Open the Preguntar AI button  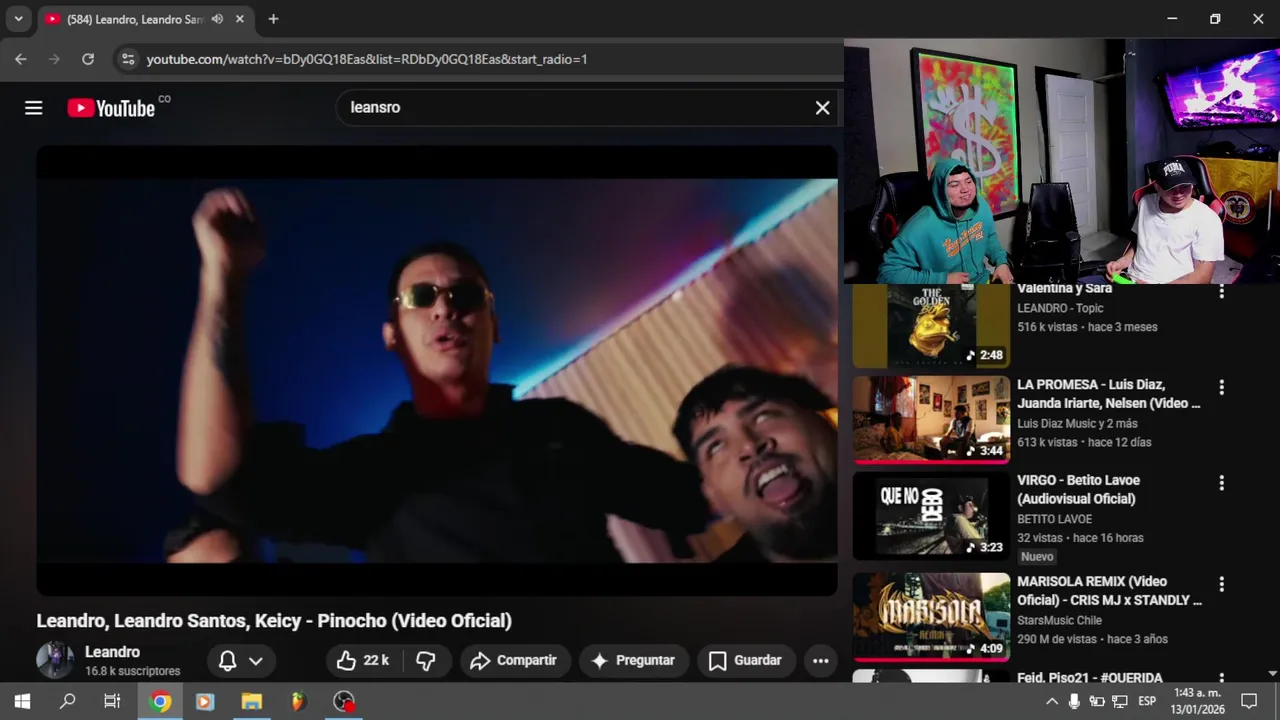click(633, 661)
